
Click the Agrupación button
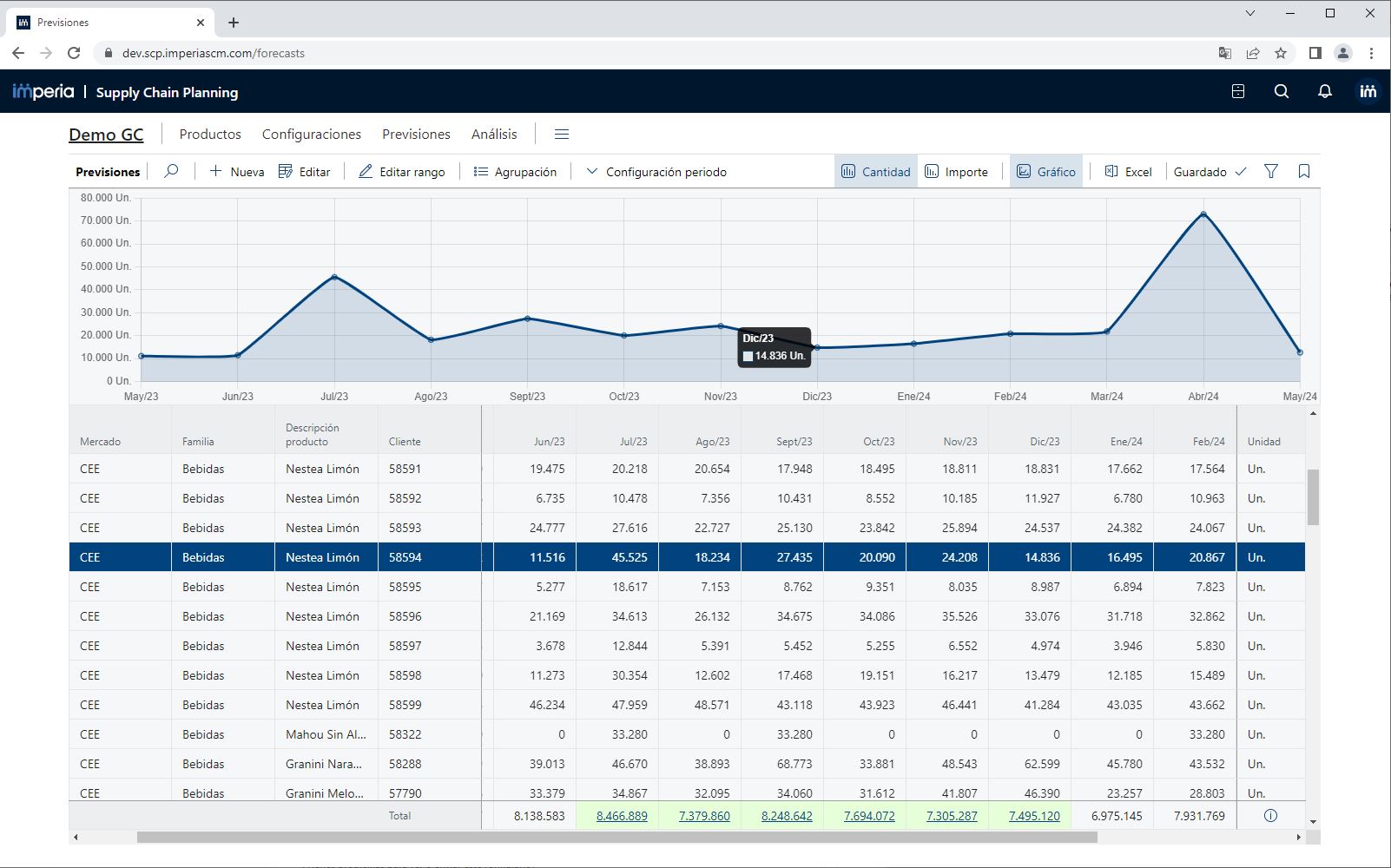(515, 172)
